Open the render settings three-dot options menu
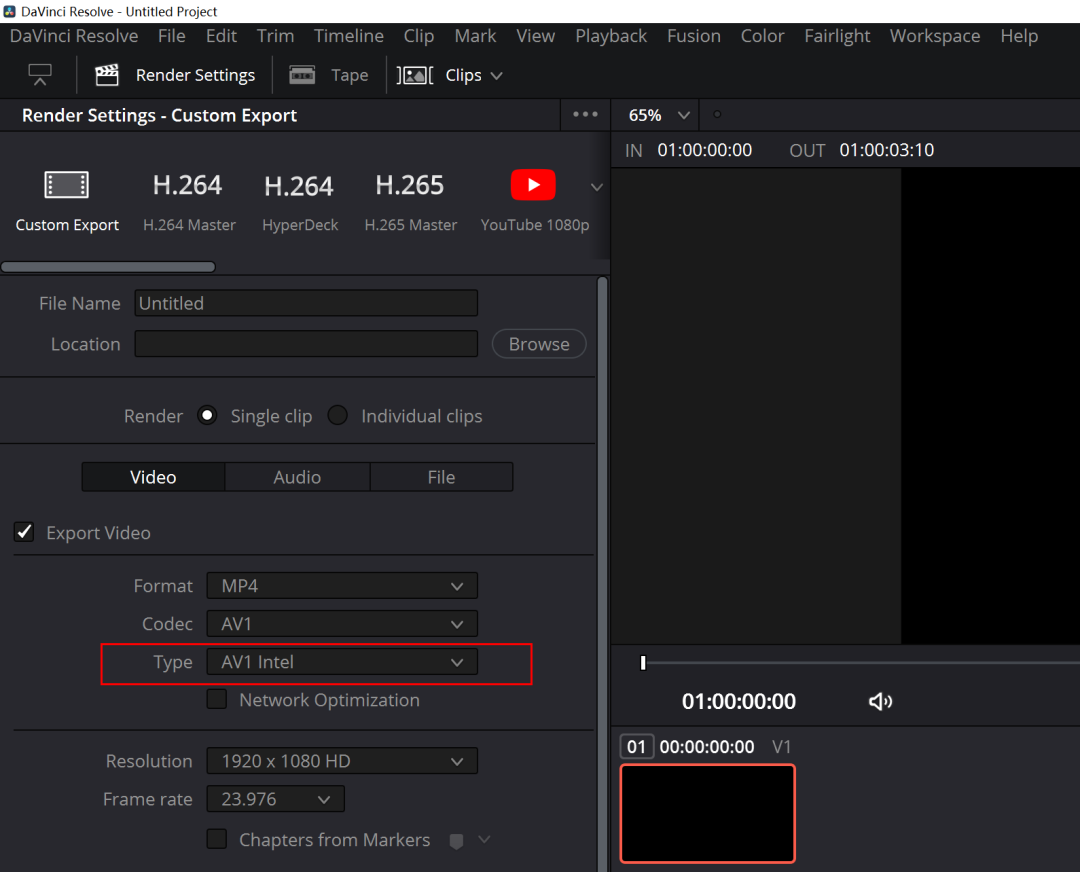Screen dimensions: 1080x872 coord(585,114)
